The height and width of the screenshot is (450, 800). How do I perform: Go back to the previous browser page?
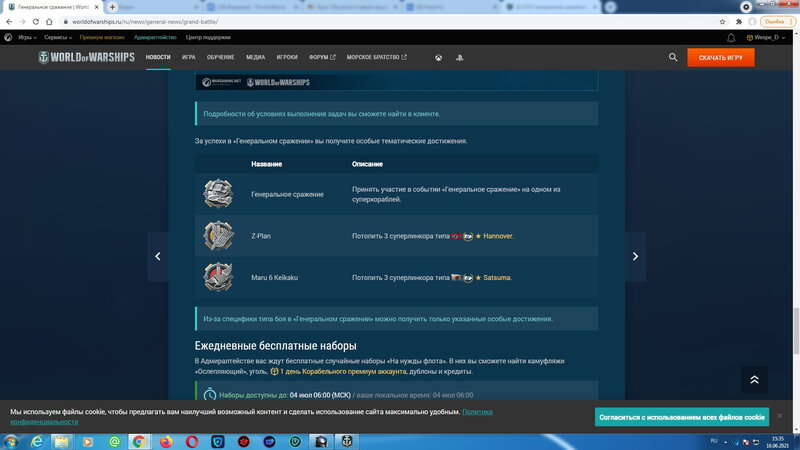click(x=9, y=21)
